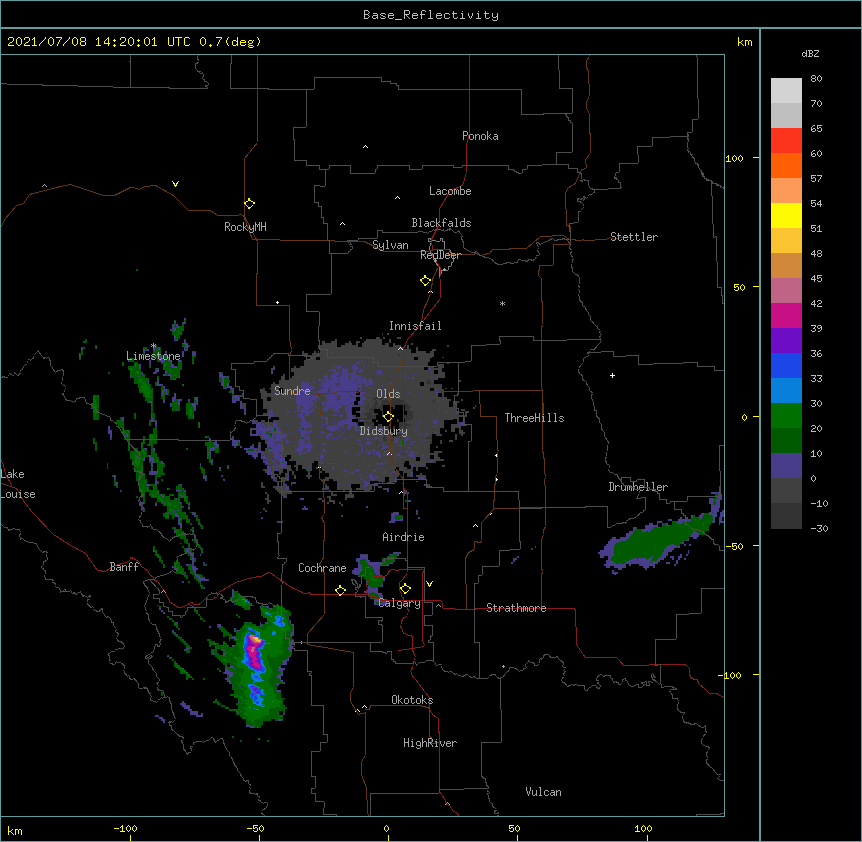Click the Airdrie city label
862x842 pixels.
coord(404,537)
